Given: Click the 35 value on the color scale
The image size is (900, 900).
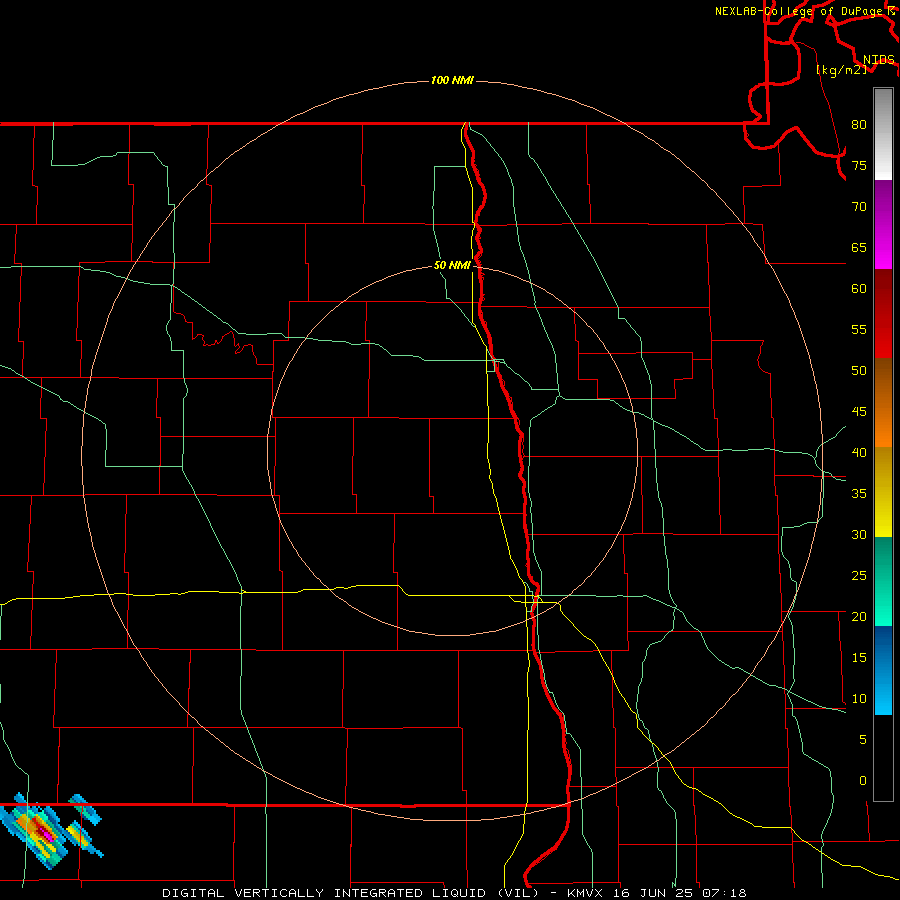Looking at the screenshot, I should [859, 494].
